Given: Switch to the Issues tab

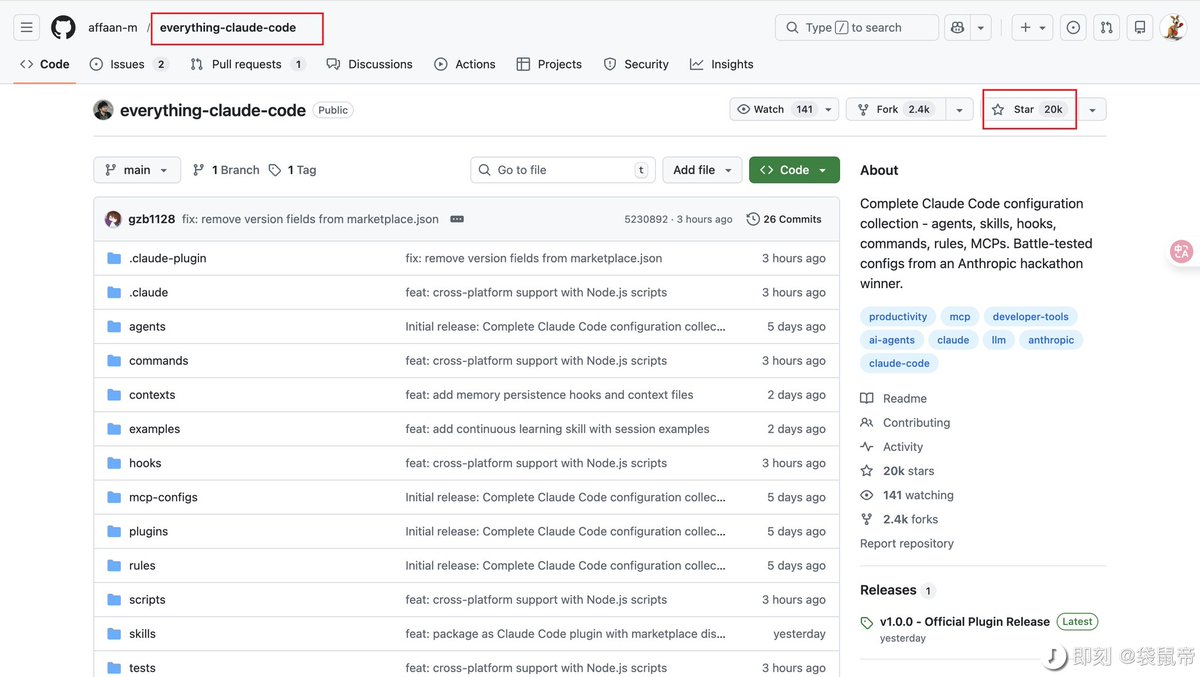Looking at the screenshot, I should (x=129, y=64).
